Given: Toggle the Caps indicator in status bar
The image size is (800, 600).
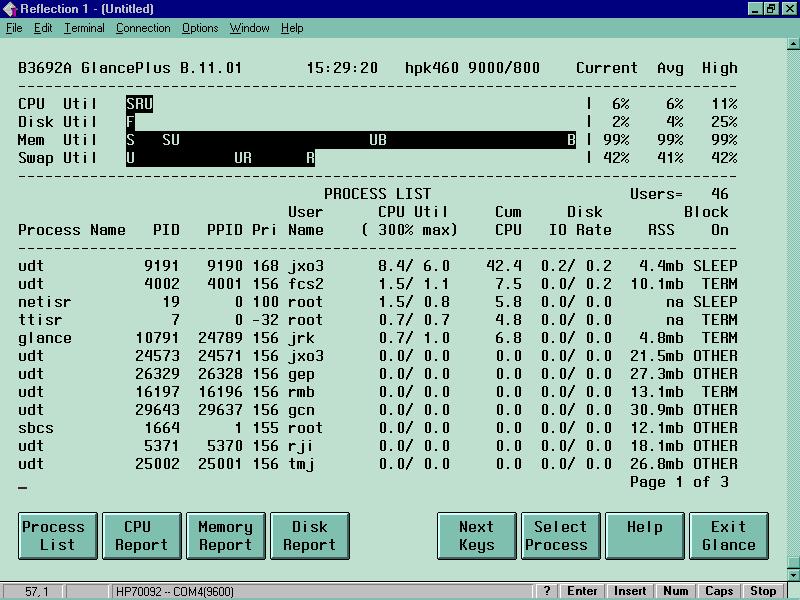Looking at the screenshot, I should [x=719, y=591].
